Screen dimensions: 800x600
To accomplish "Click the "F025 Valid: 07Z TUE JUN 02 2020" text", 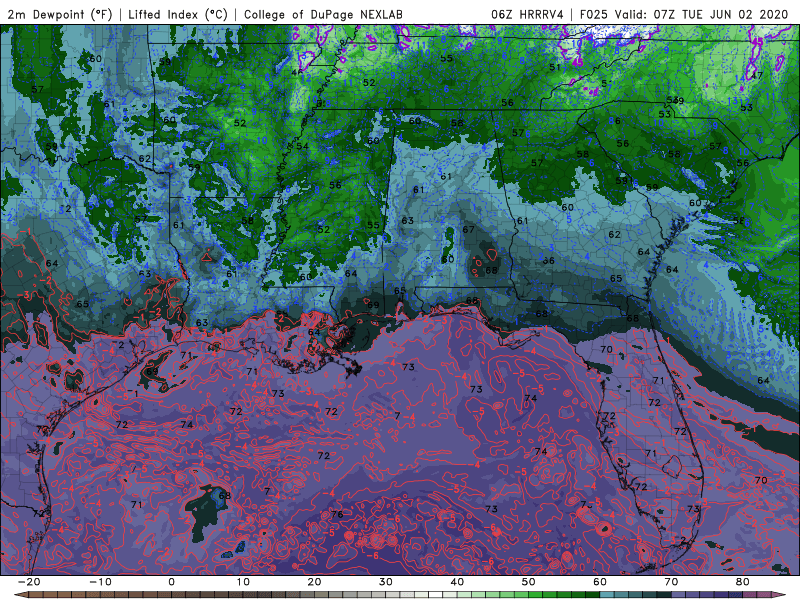I will click(x=684, y=14).
